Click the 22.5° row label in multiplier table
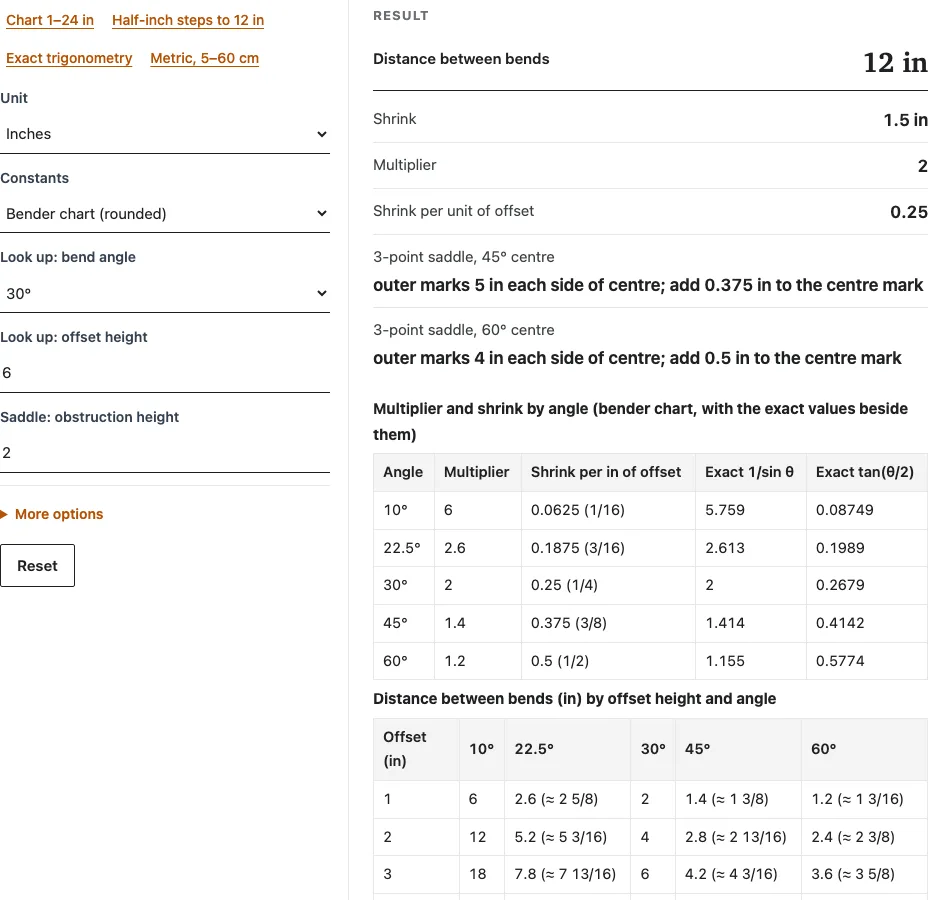928x900 pixels. 402,548
